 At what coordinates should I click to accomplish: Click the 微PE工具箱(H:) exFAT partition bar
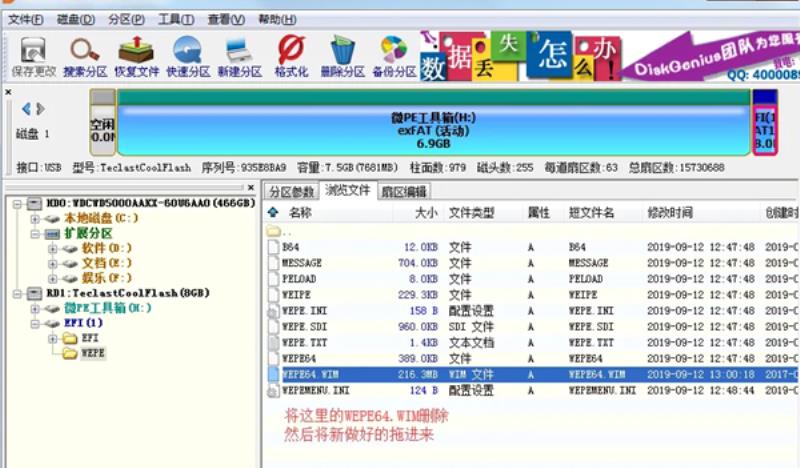pos(433,122)
